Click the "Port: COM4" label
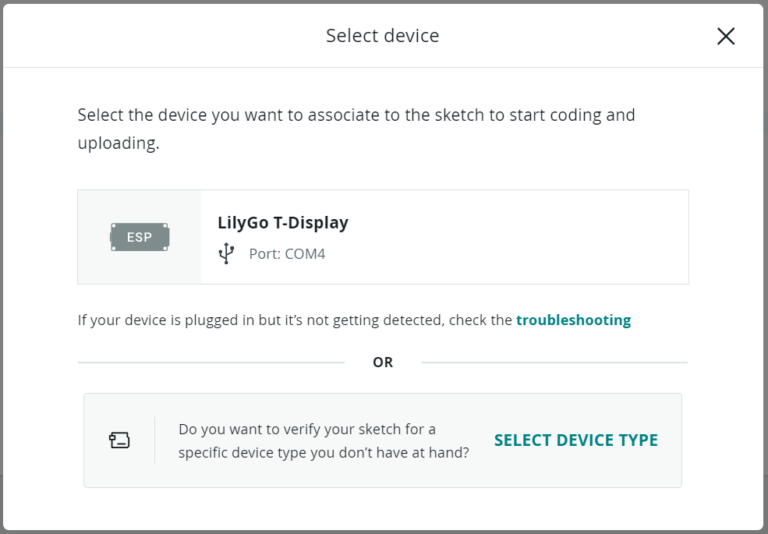 287,254
